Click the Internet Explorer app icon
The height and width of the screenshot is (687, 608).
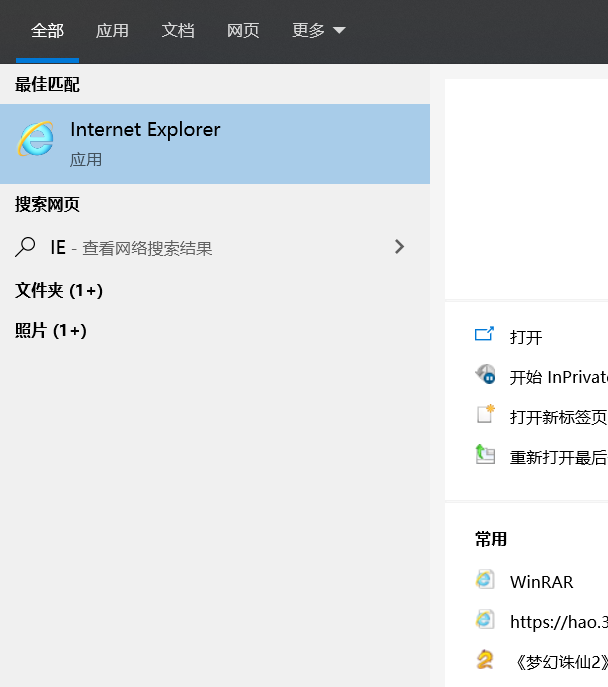pyautogui.click(x=36, y=140)
